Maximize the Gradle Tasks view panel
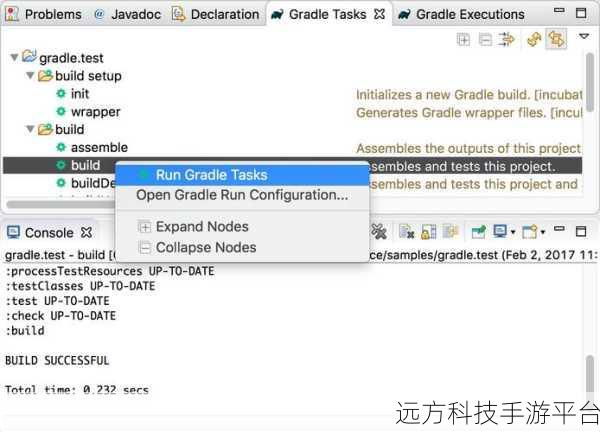The height and width of the screenshot is (432, 600). [x=581, y=13]
